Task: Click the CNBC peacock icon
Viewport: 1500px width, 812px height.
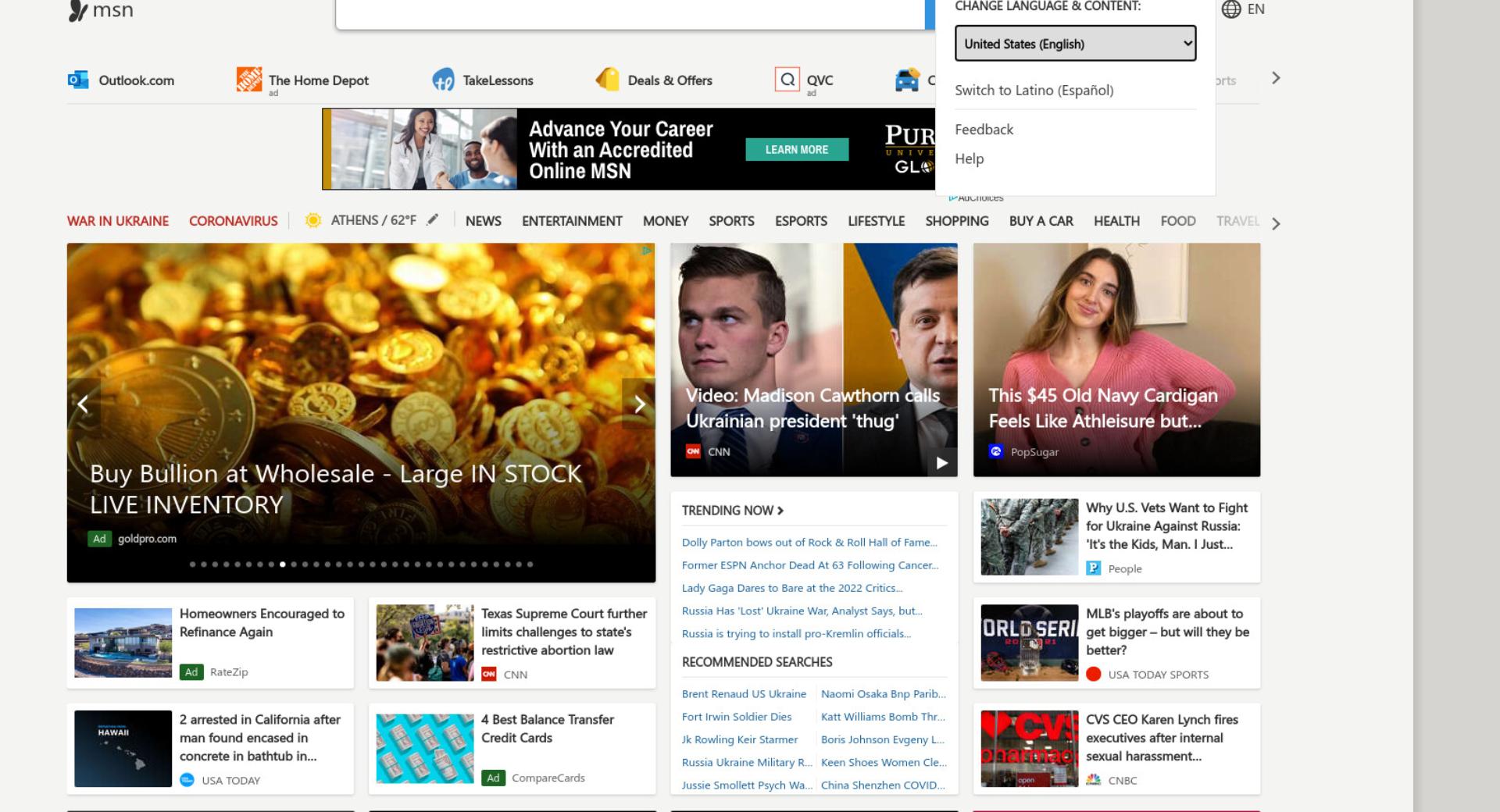Action: pos(1094,780)
